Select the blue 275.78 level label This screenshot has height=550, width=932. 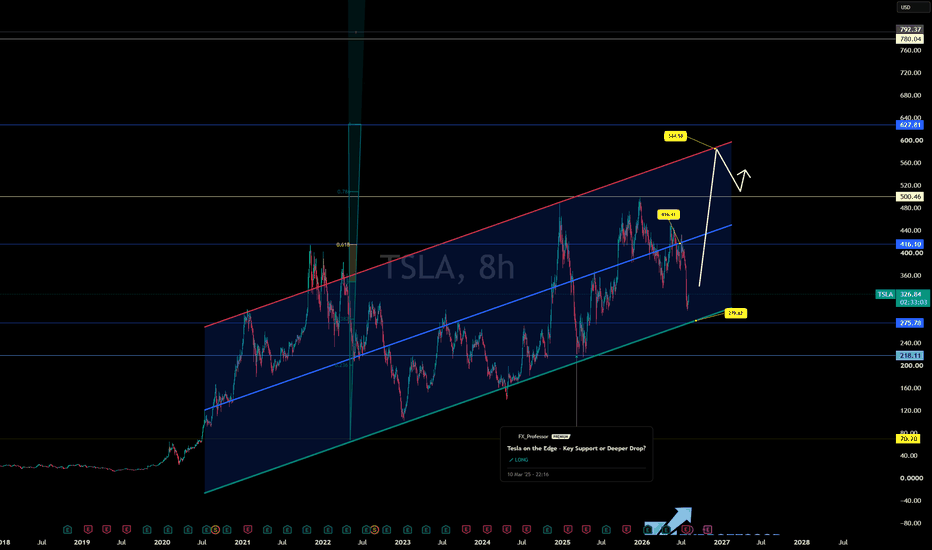tap(909, 323)
